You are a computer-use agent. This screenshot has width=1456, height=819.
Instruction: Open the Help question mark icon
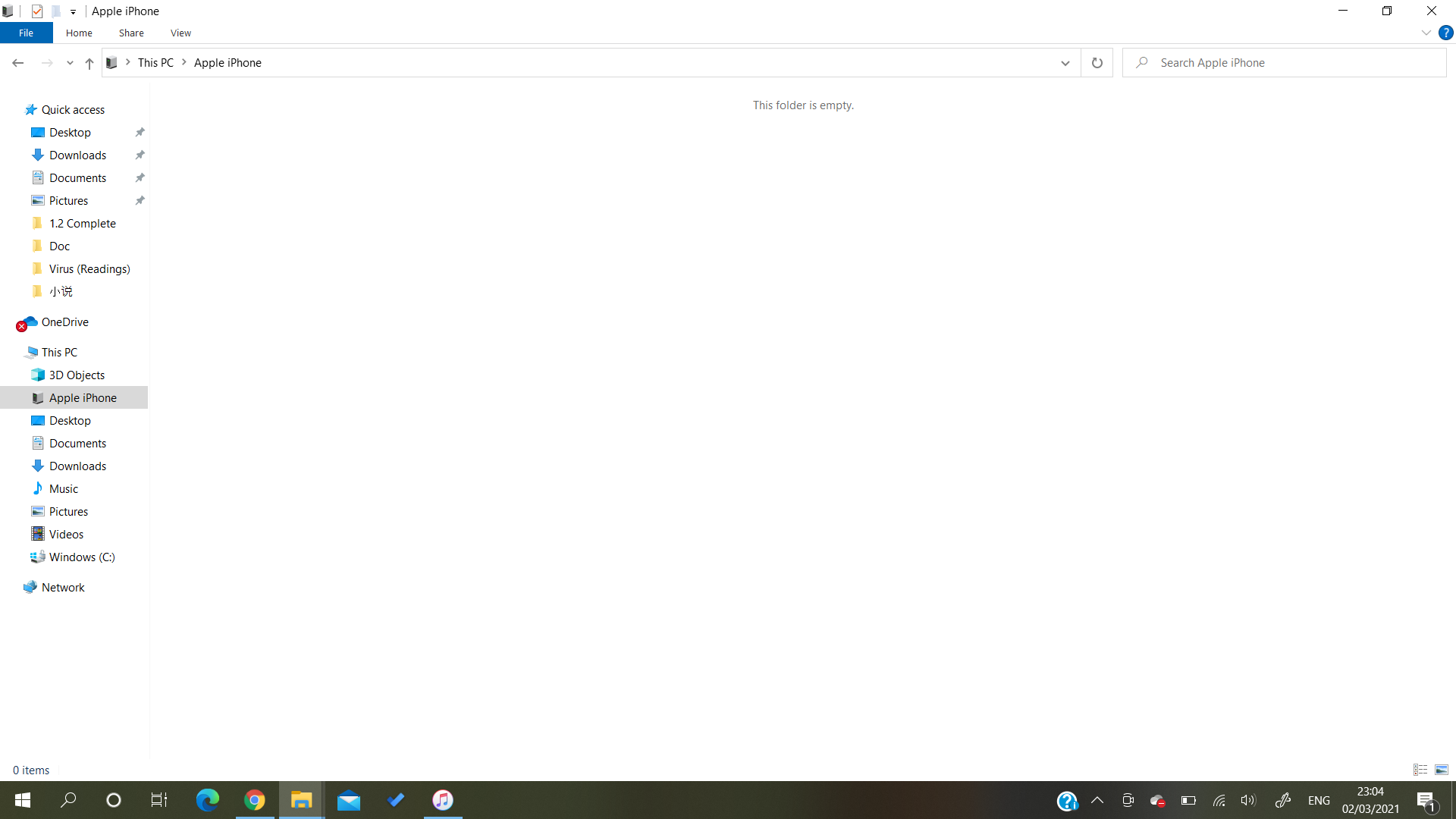[x=1445, y=33]
